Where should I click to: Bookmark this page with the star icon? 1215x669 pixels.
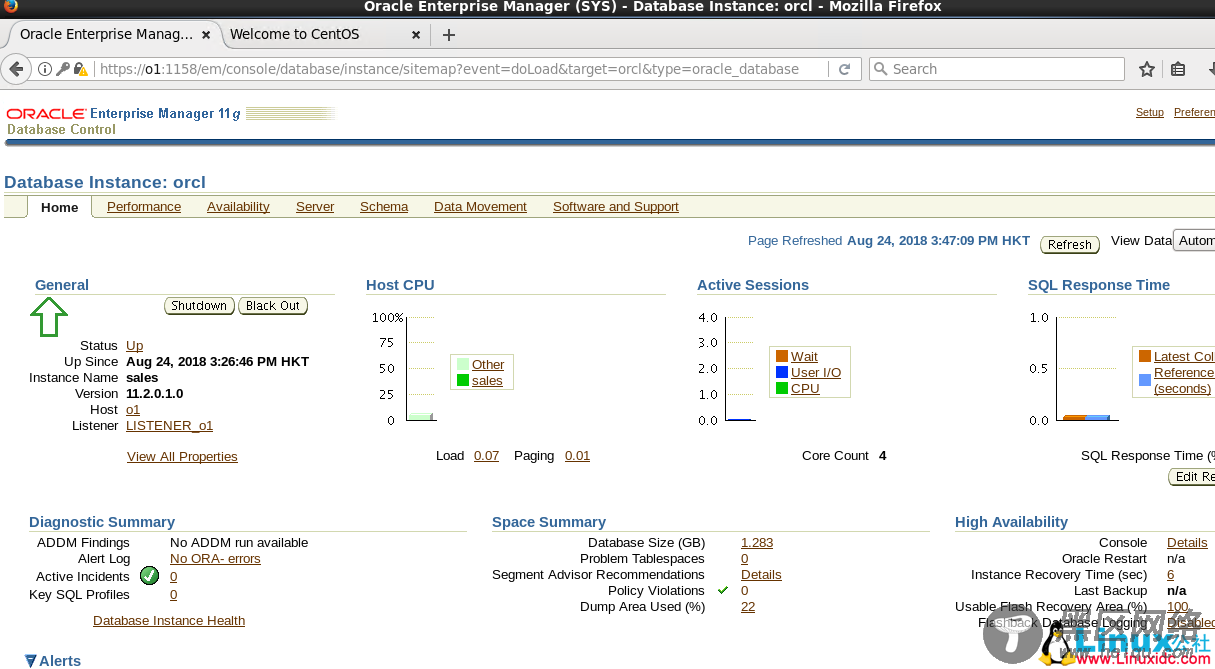pyautogui.click(x=1147, y=69)
